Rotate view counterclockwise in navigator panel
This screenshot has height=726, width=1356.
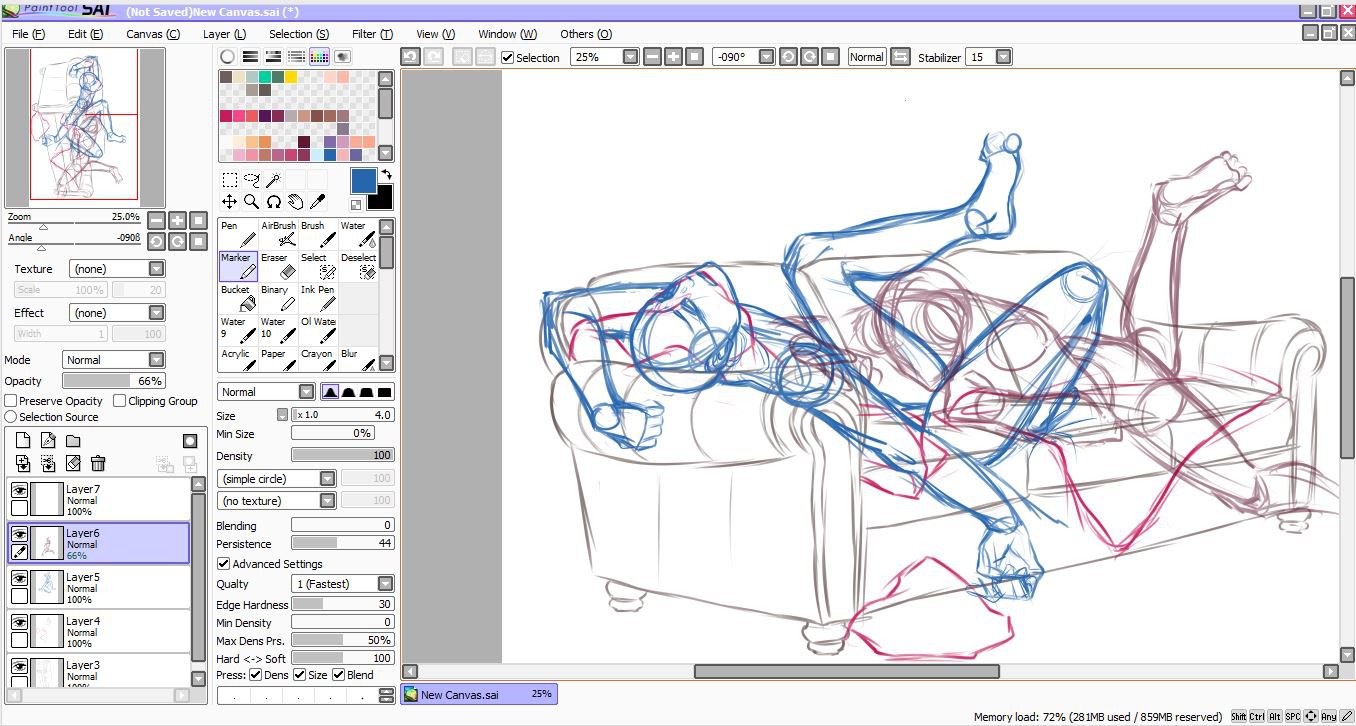157,241
